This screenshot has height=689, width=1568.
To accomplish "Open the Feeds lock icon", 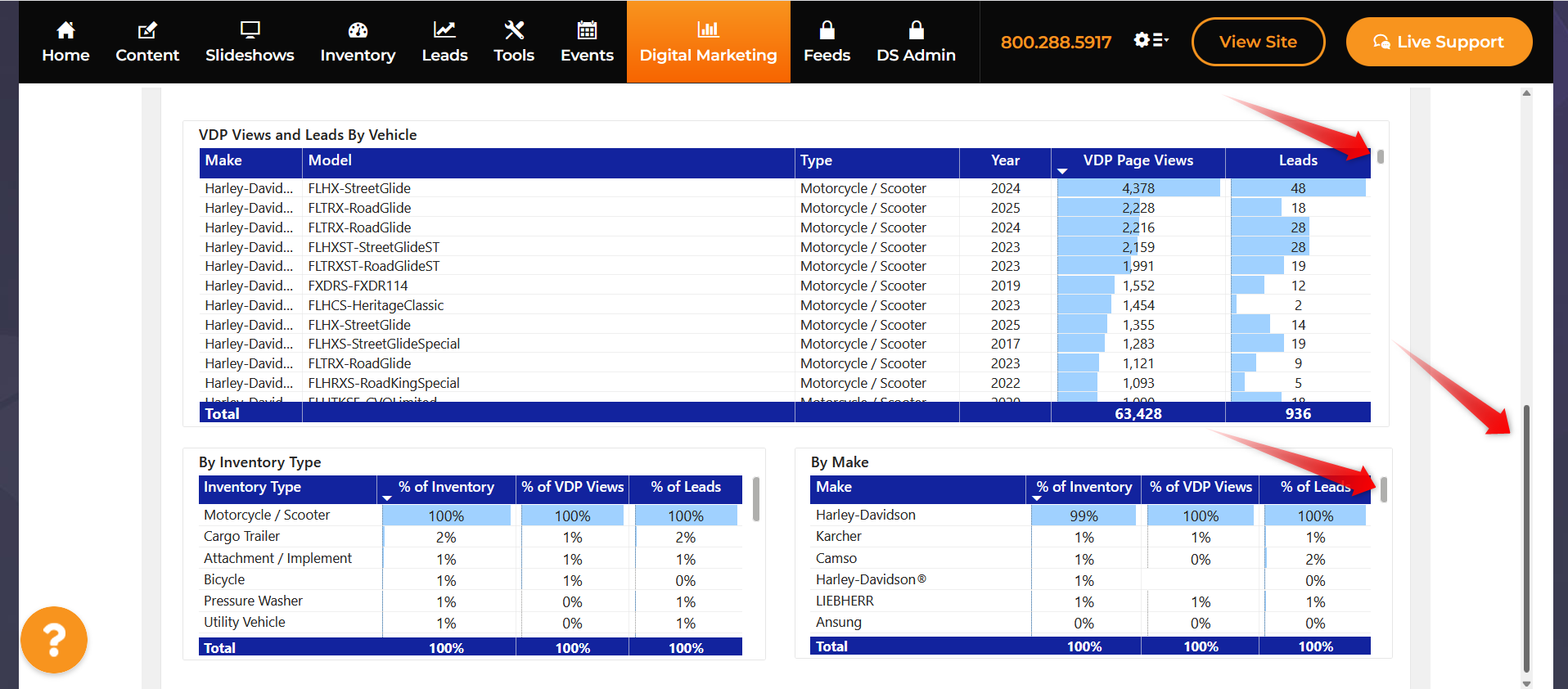I will tap(827, 30).
